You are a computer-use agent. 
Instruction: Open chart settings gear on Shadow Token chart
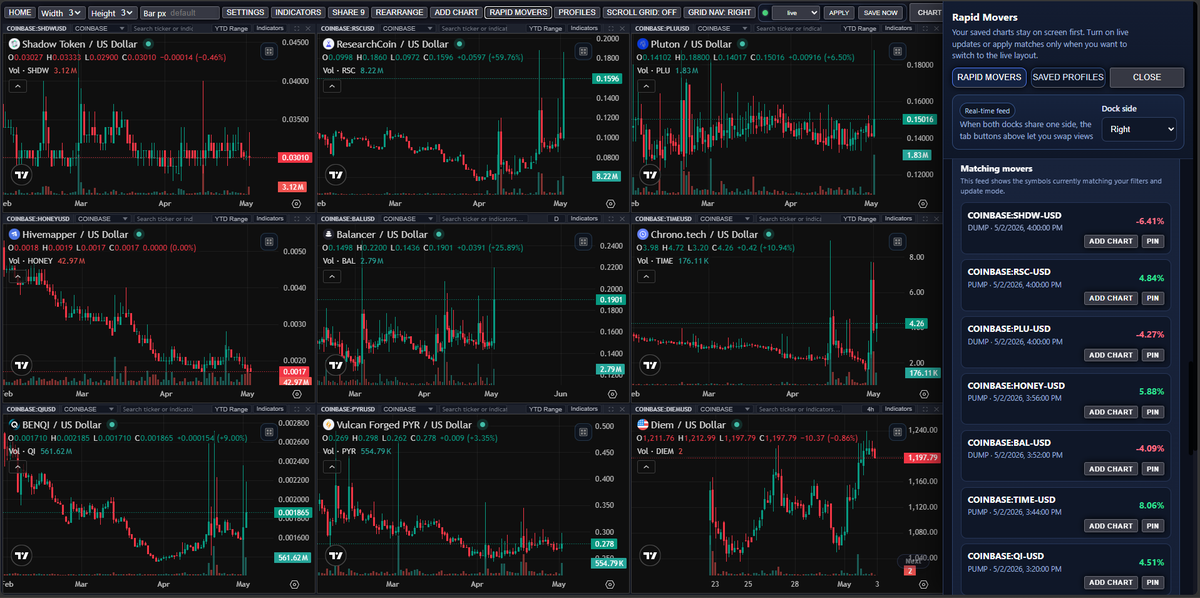pyautogui.click(x=296, y=202)
